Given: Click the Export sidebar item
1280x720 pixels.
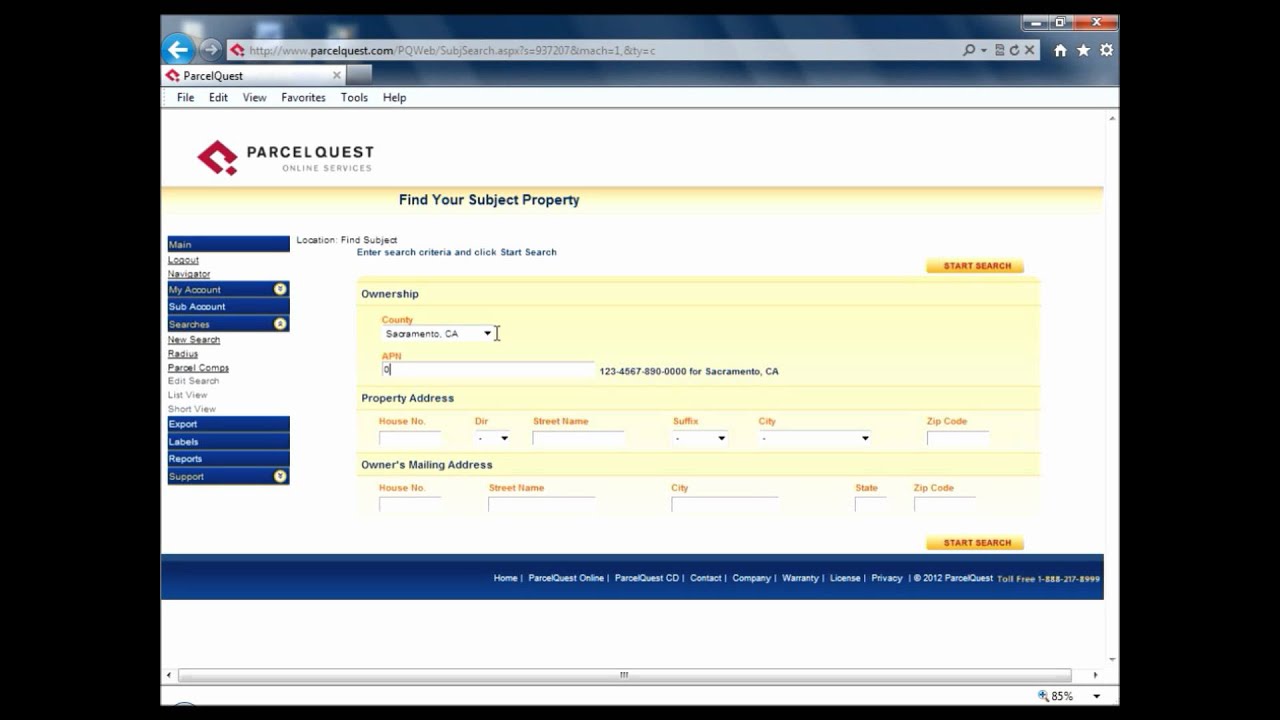Looking at the screenshot, I should 228,424.
